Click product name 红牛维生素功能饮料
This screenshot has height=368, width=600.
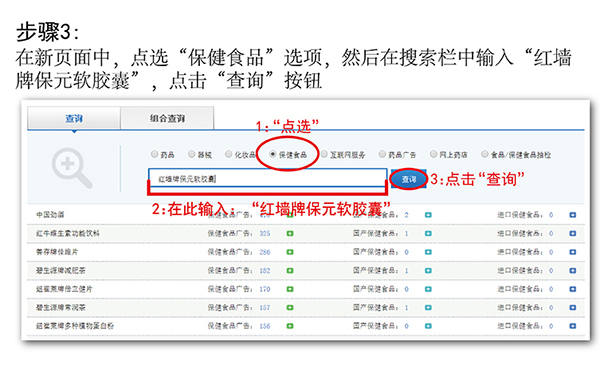coord(68,233)
